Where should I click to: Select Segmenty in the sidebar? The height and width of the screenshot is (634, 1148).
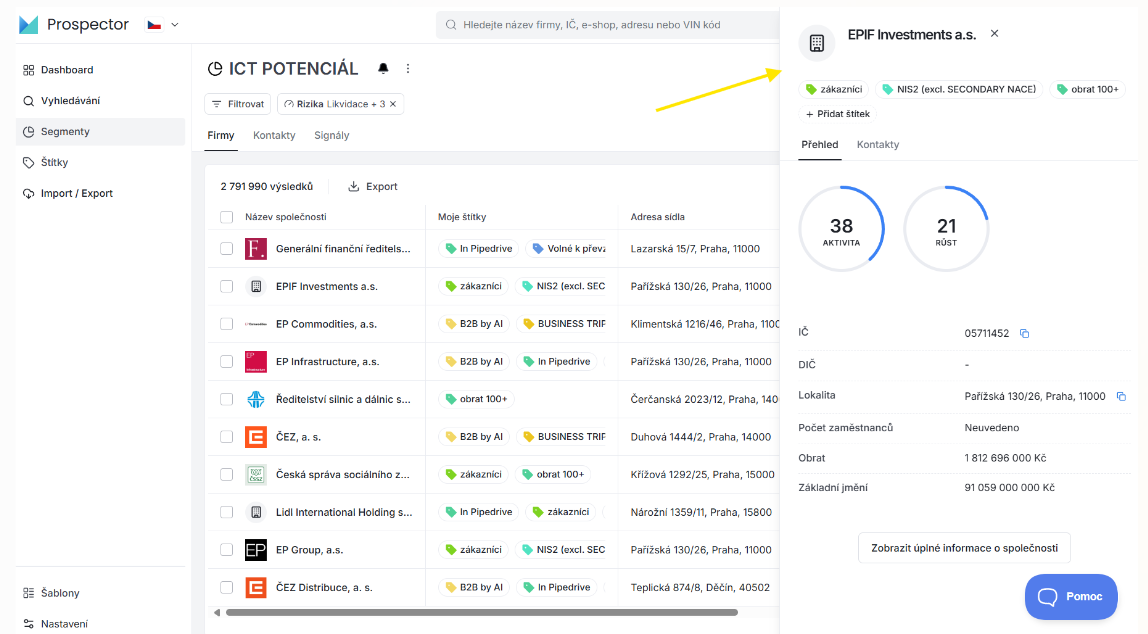click(100, 132)
